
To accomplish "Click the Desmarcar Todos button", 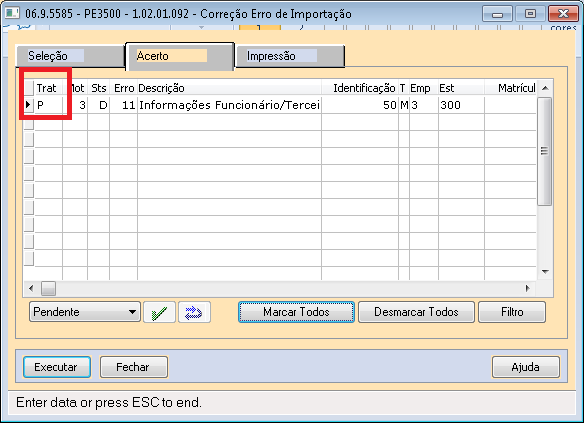I will pos(416,312).
